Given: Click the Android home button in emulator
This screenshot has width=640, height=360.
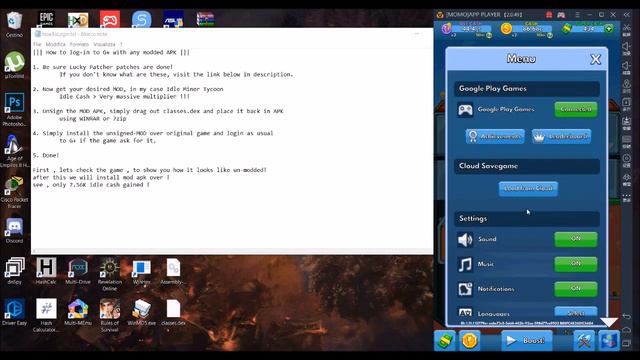Looking at the screenshot, I should point(627,330).
